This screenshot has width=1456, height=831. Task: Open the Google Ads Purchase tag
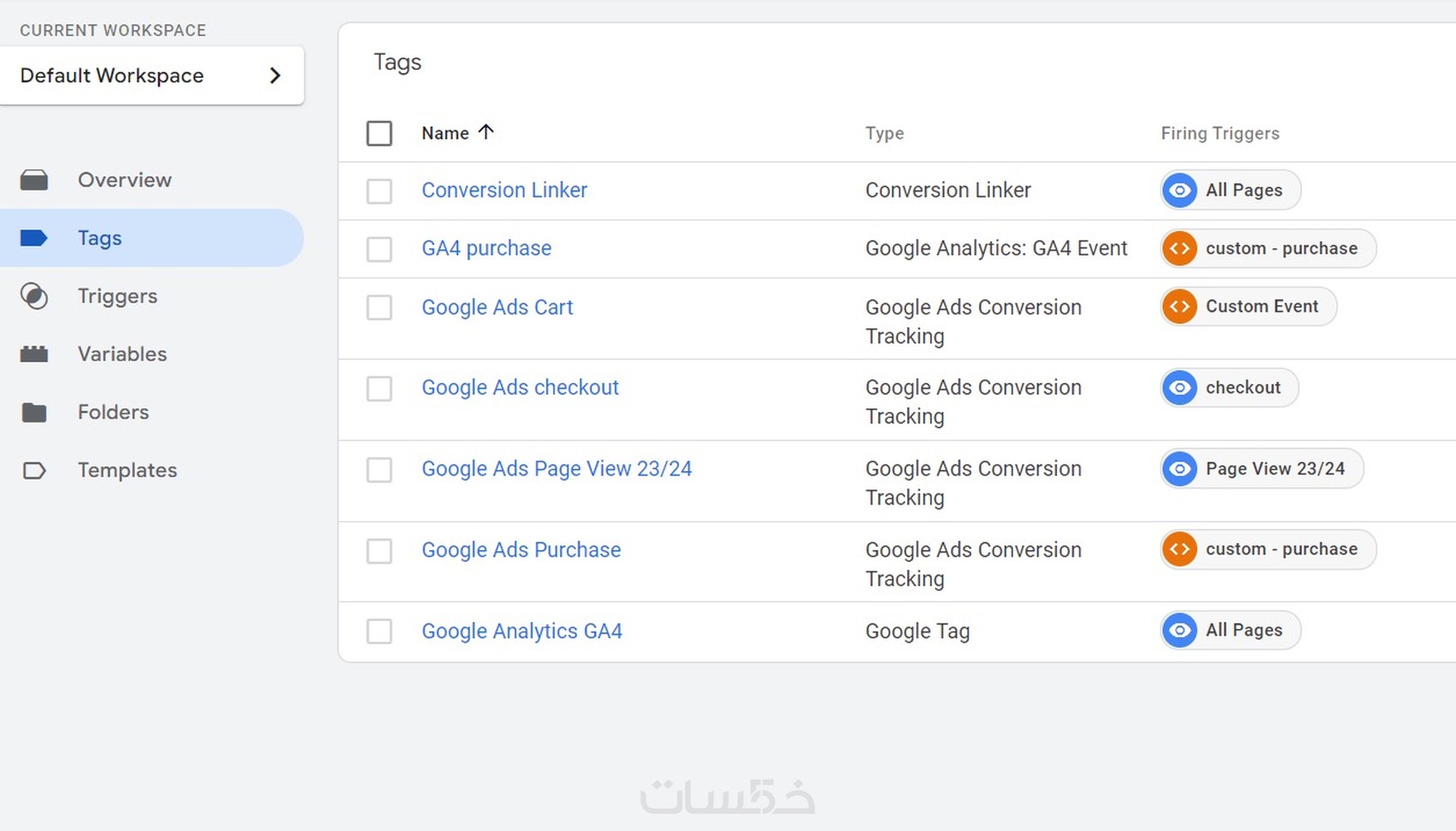521,550
